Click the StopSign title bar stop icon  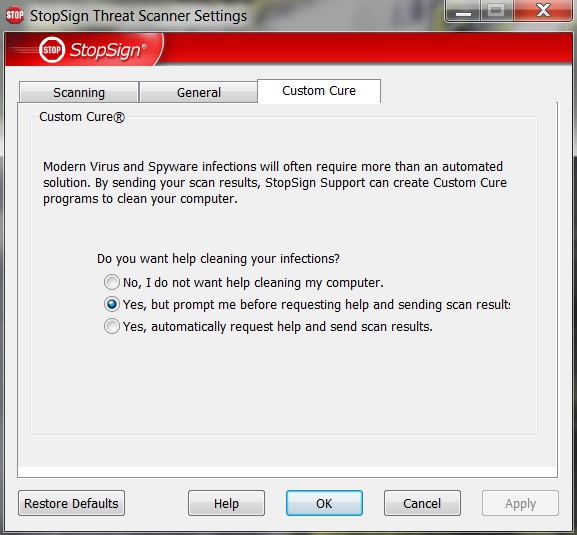point(15,15)
